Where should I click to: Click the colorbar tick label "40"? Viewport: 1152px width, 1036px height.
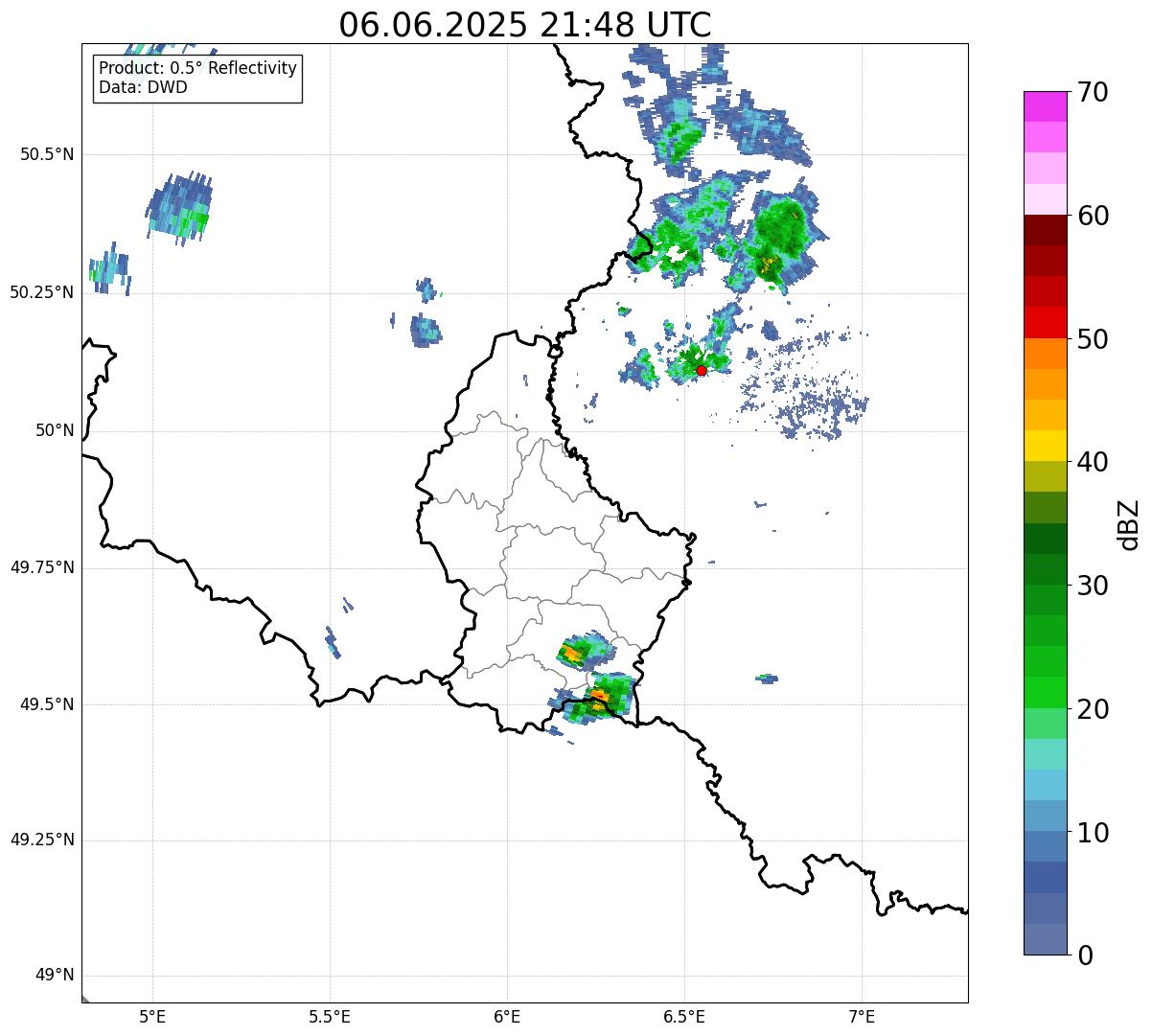click(x=1093, y=463)
